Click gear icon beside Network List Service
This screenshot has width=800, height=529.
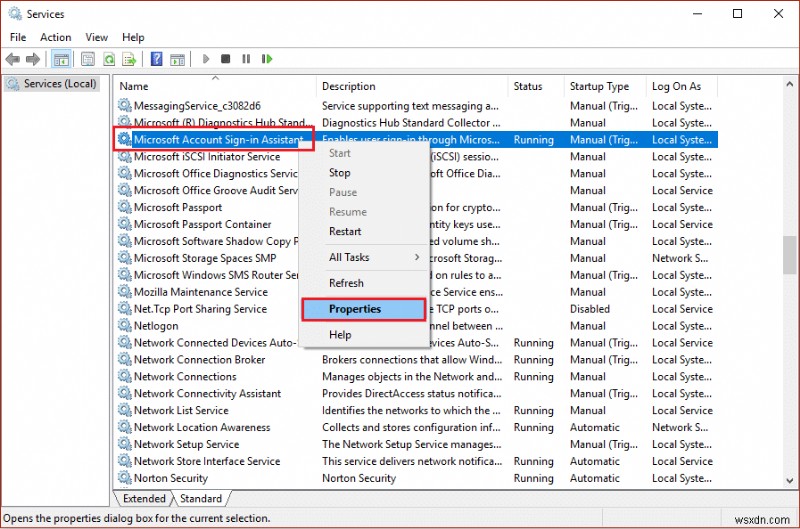point(124,410)
